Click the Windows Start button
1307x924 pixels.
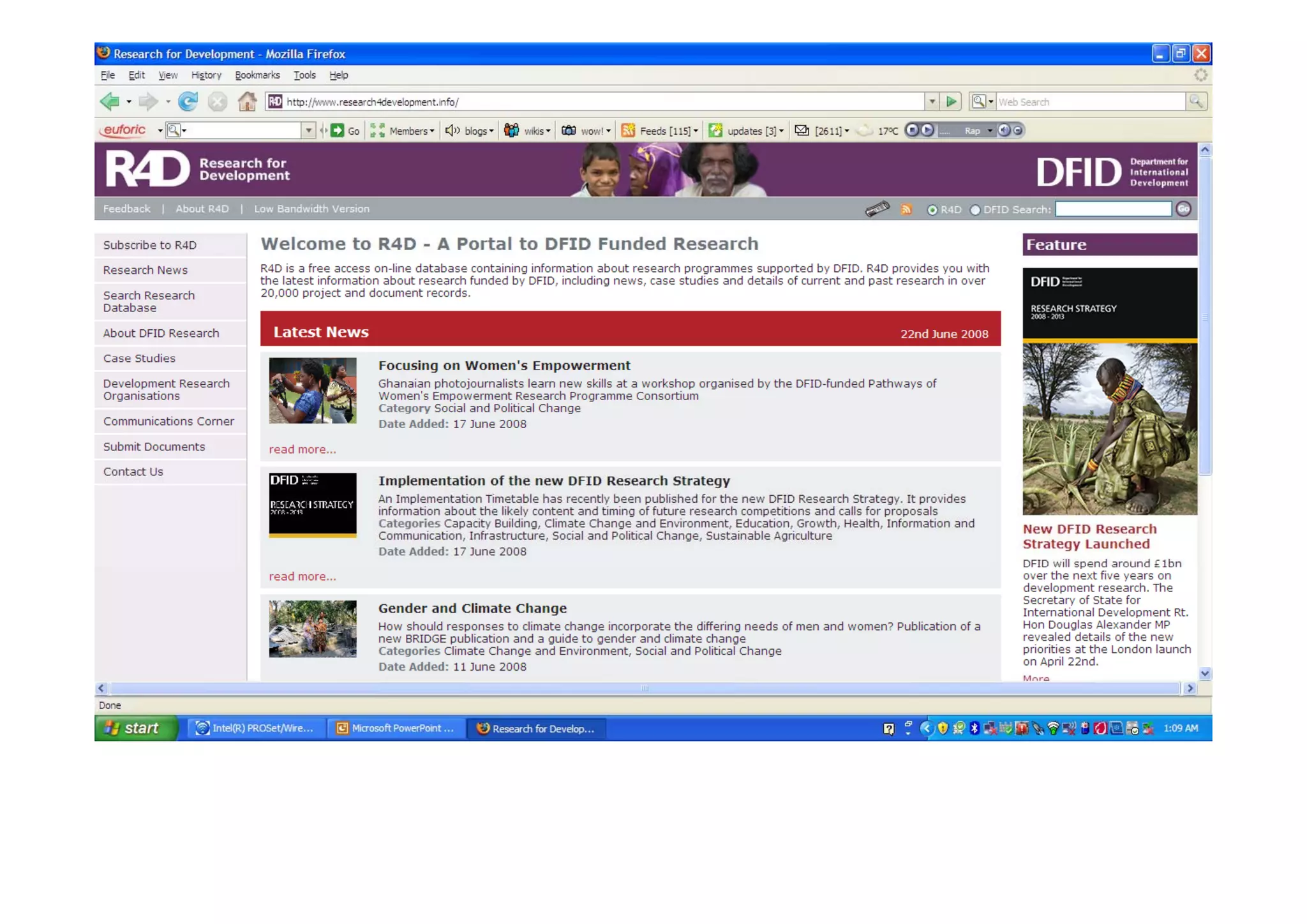click(136, 728)
